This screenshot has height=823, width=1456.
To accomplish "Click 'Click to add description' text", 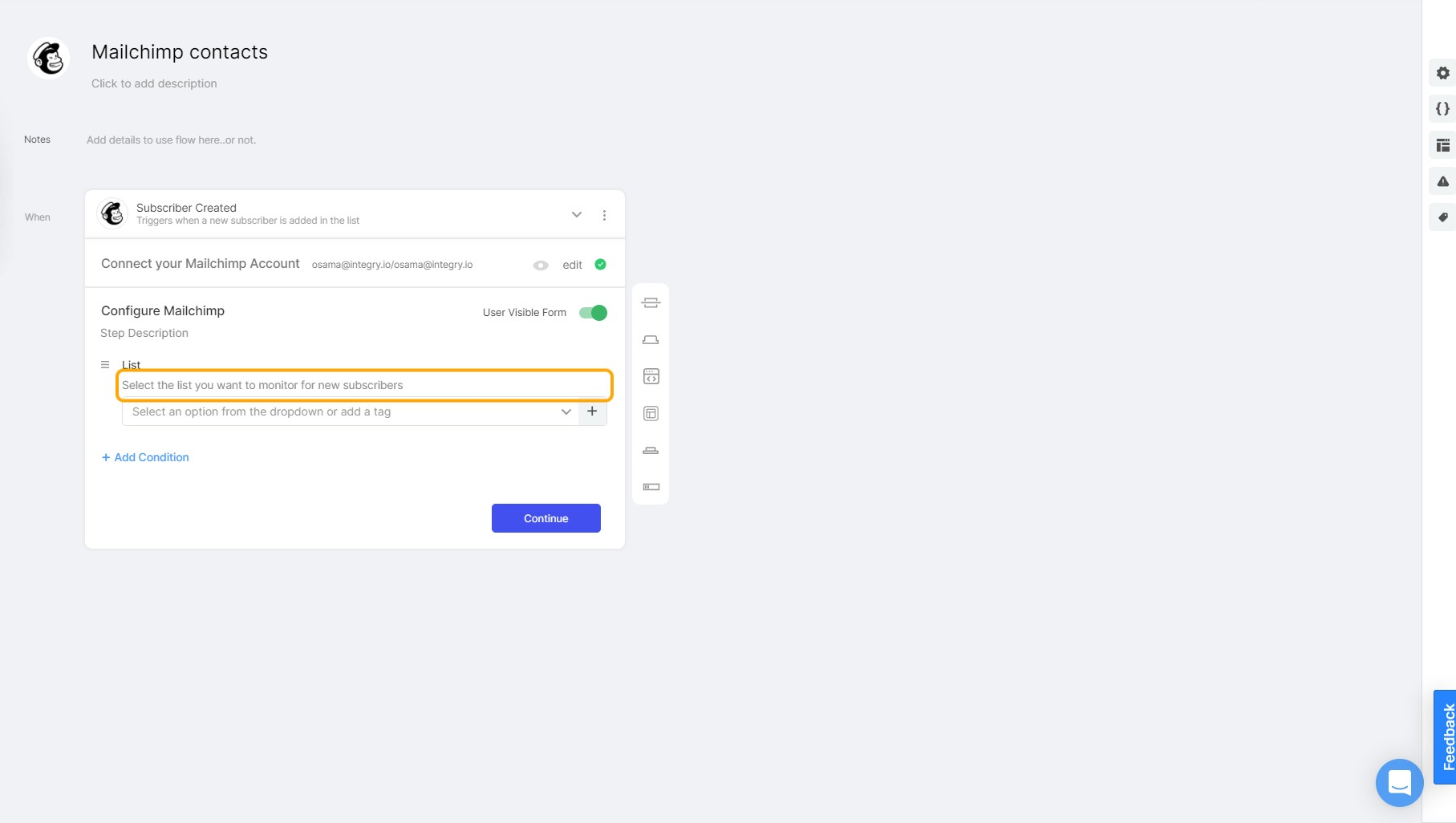I will [154, 83].
